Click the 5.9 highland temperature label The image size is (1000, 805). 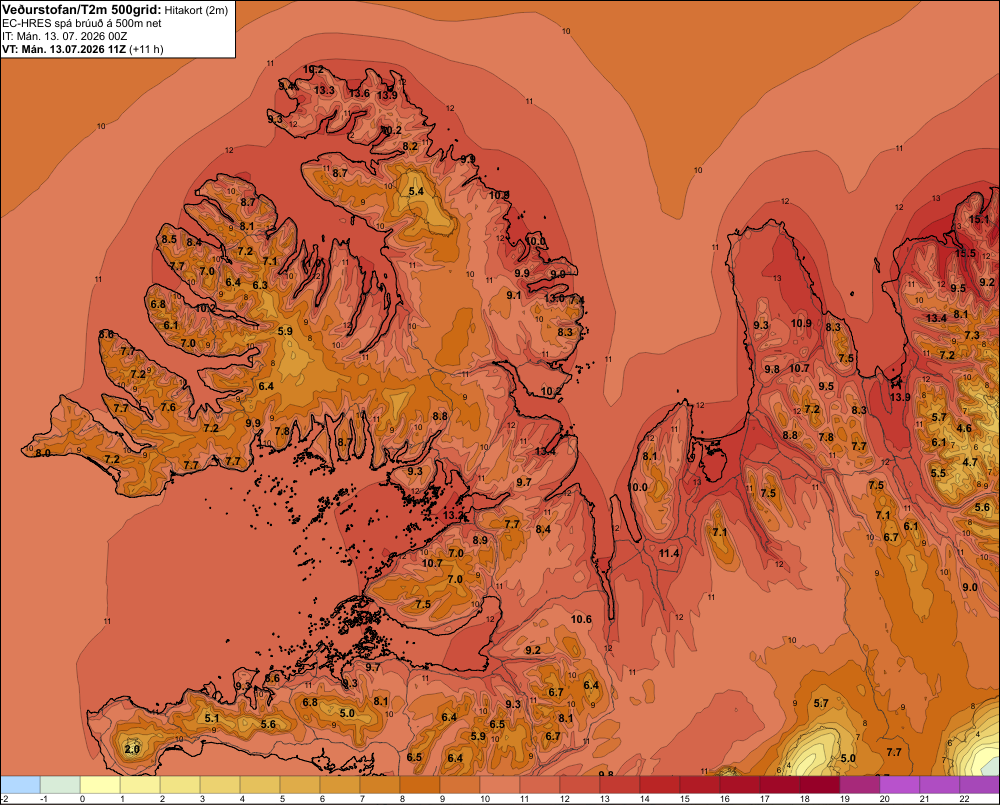285,331
